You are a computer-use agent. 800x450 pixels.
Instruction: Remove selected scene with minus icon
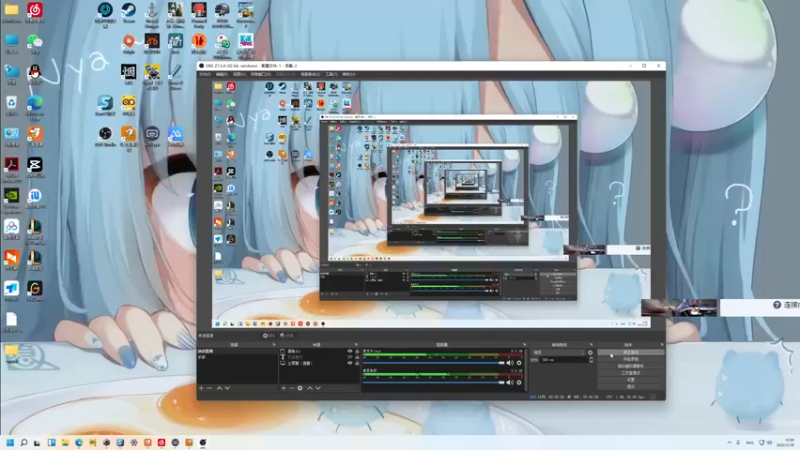point(209,388)
